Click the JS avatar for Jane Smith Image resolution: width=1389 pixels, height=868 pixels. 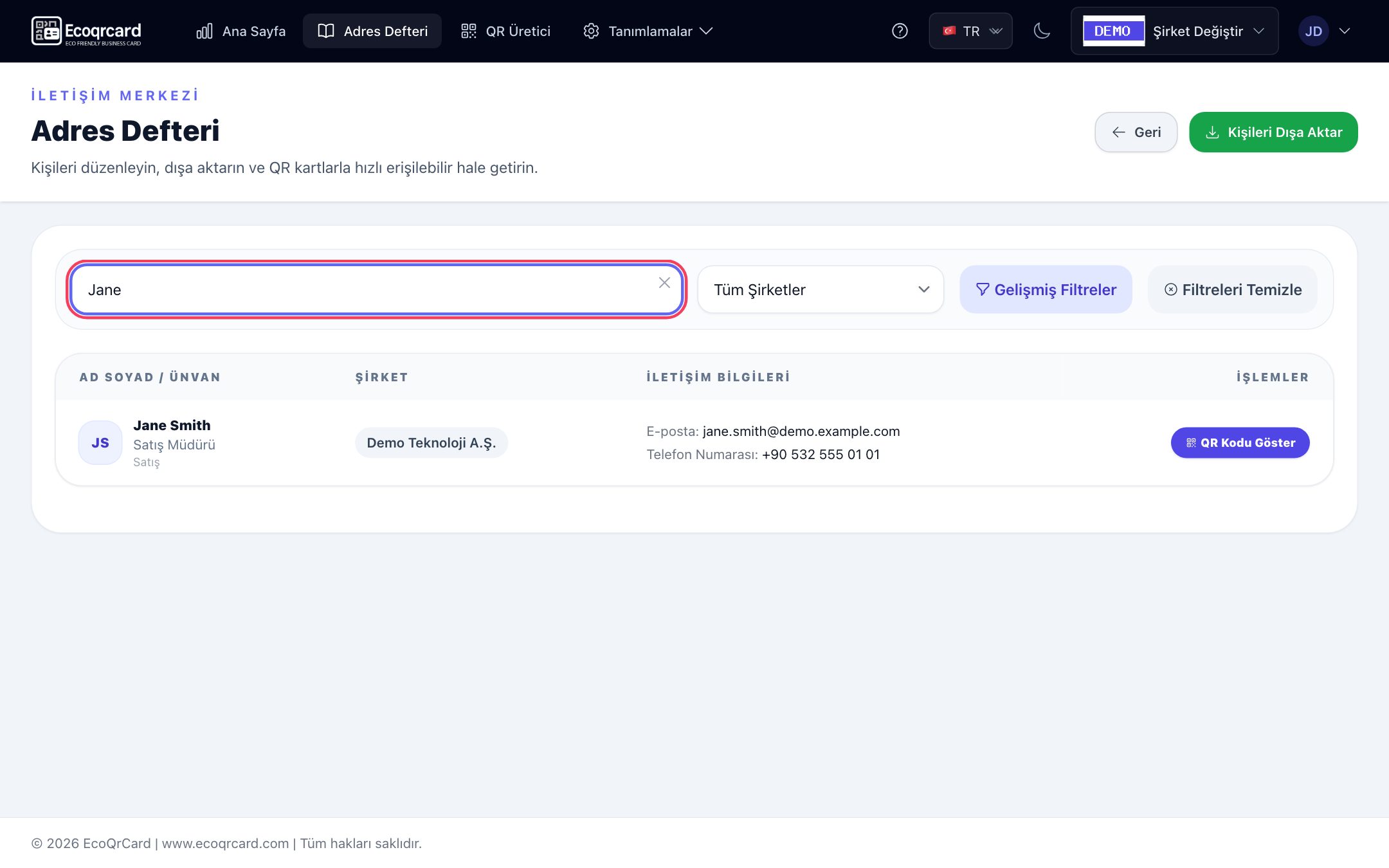pos(100,442)
